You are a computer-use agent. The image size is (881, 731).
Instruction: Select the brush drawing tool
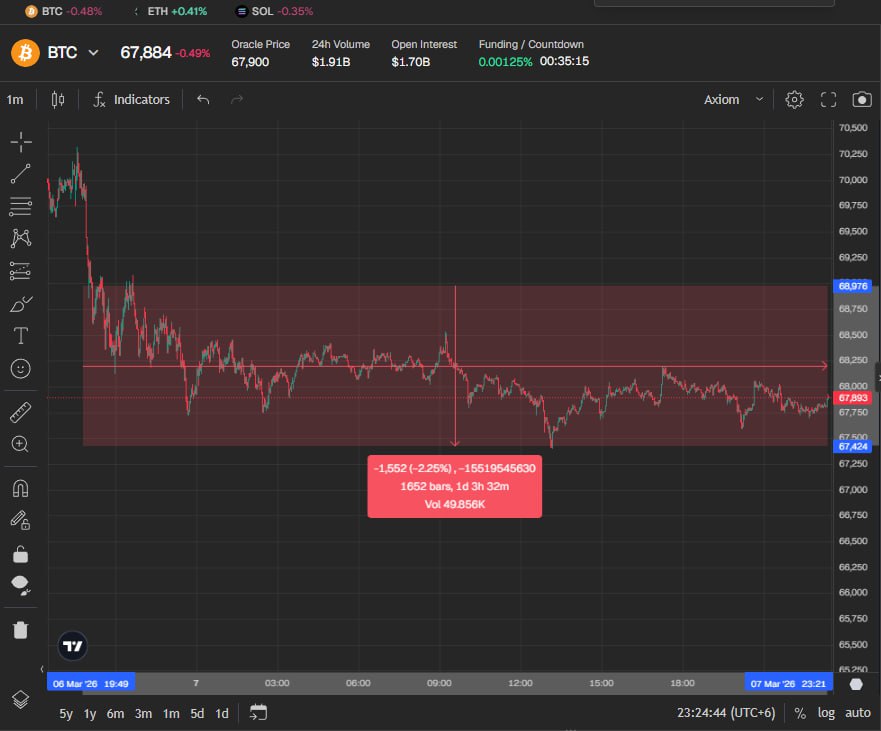21,304
